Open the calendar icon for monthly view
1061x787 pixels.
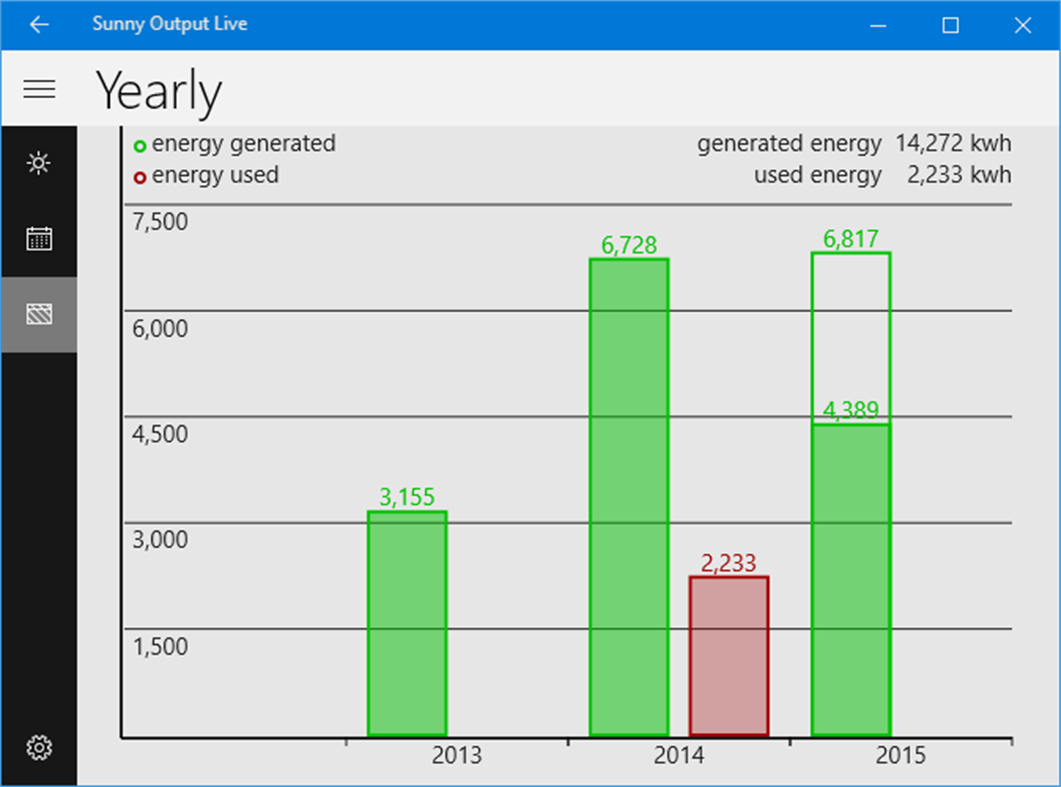coord(39,238)
